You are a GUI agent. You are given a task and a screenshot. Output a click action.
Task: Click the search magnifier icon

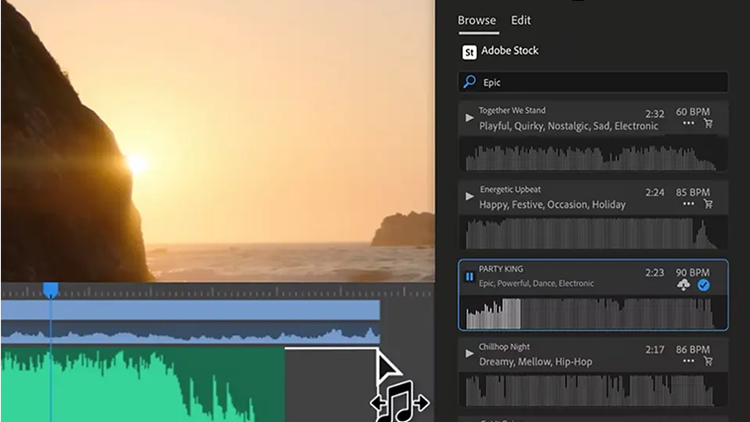click(470, 82)
